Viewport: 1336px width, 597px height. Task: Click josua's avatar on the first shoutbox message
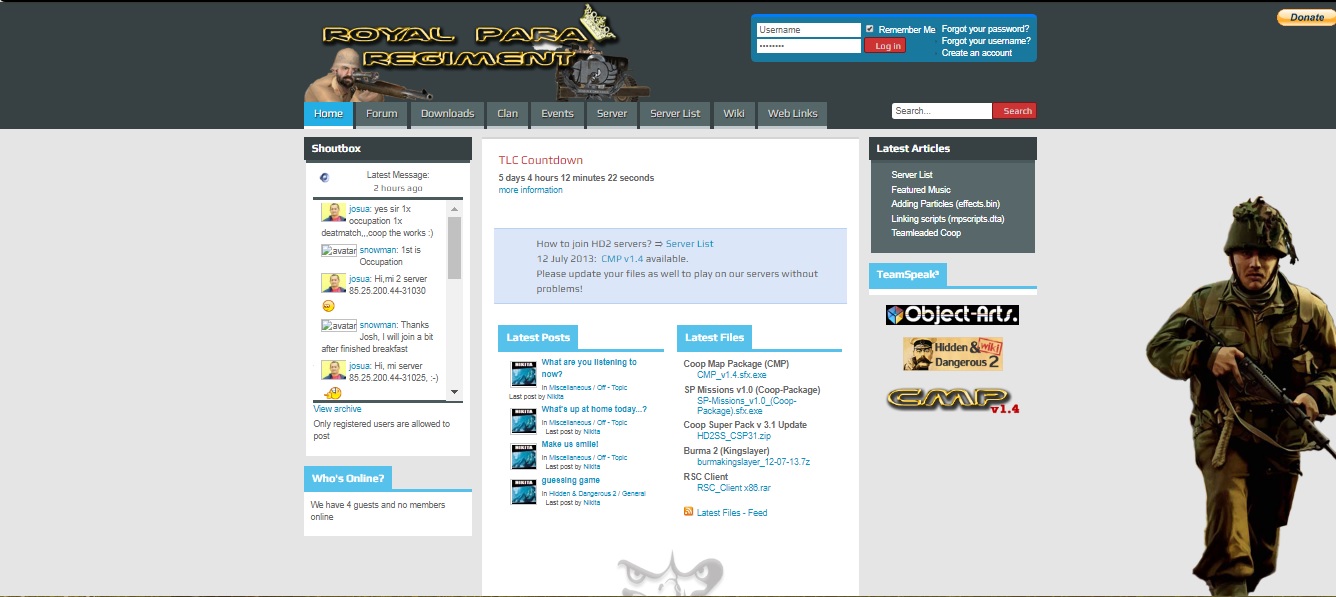click(333, 212)
